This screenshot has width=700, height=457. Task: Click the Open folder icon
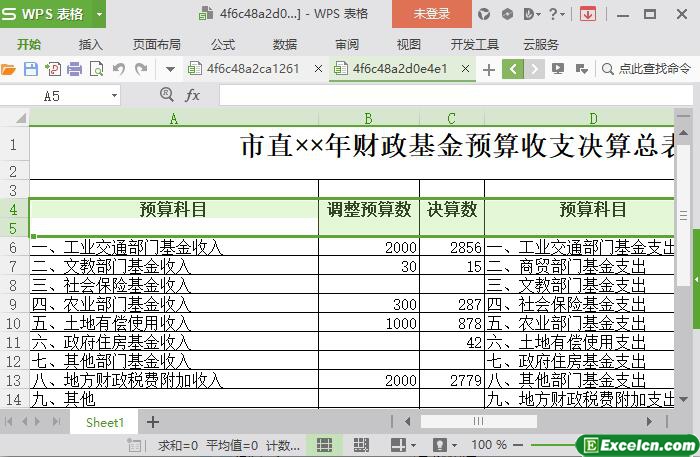[8, 69]
